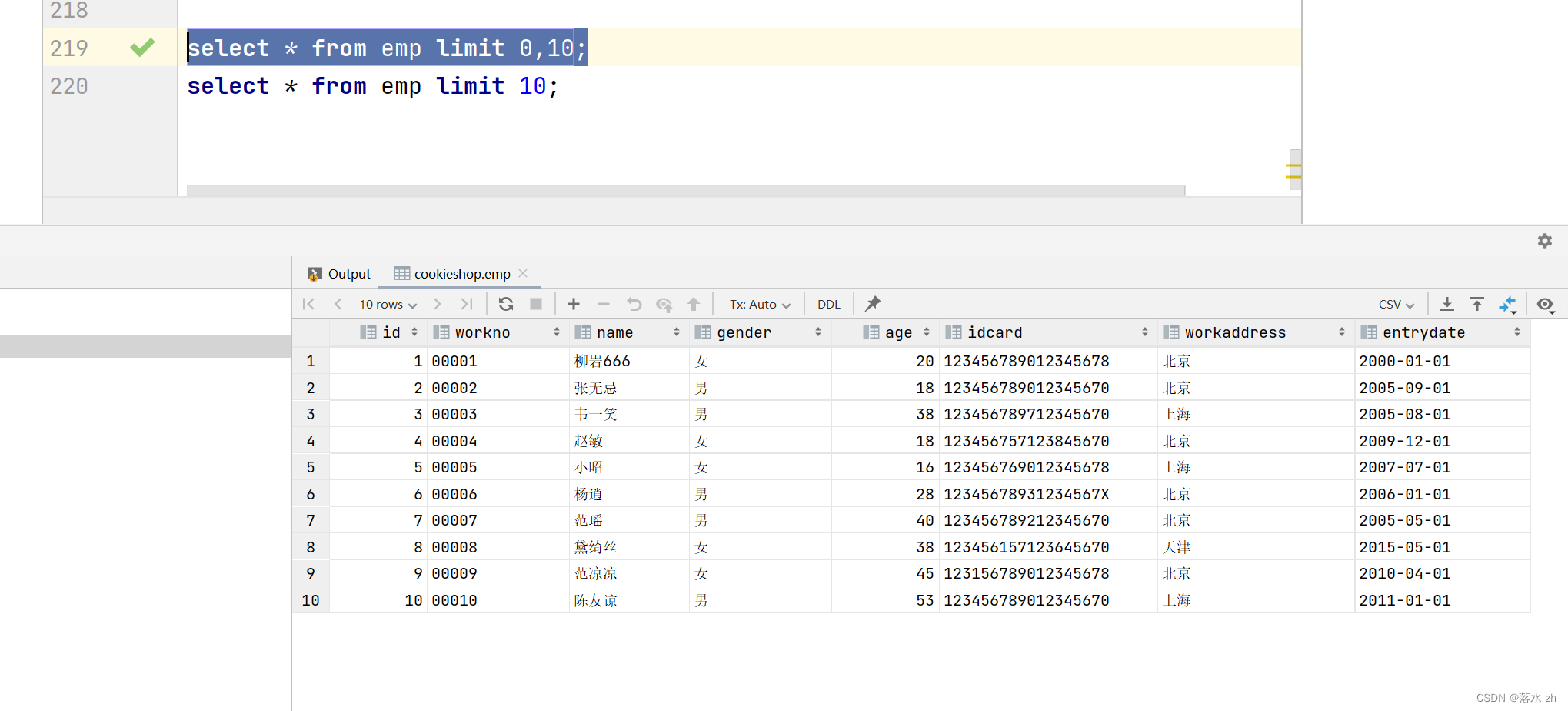Select the name cell 黛绮丝
The height and width of the screenshot is (711, 1568).
click(628, 547)
